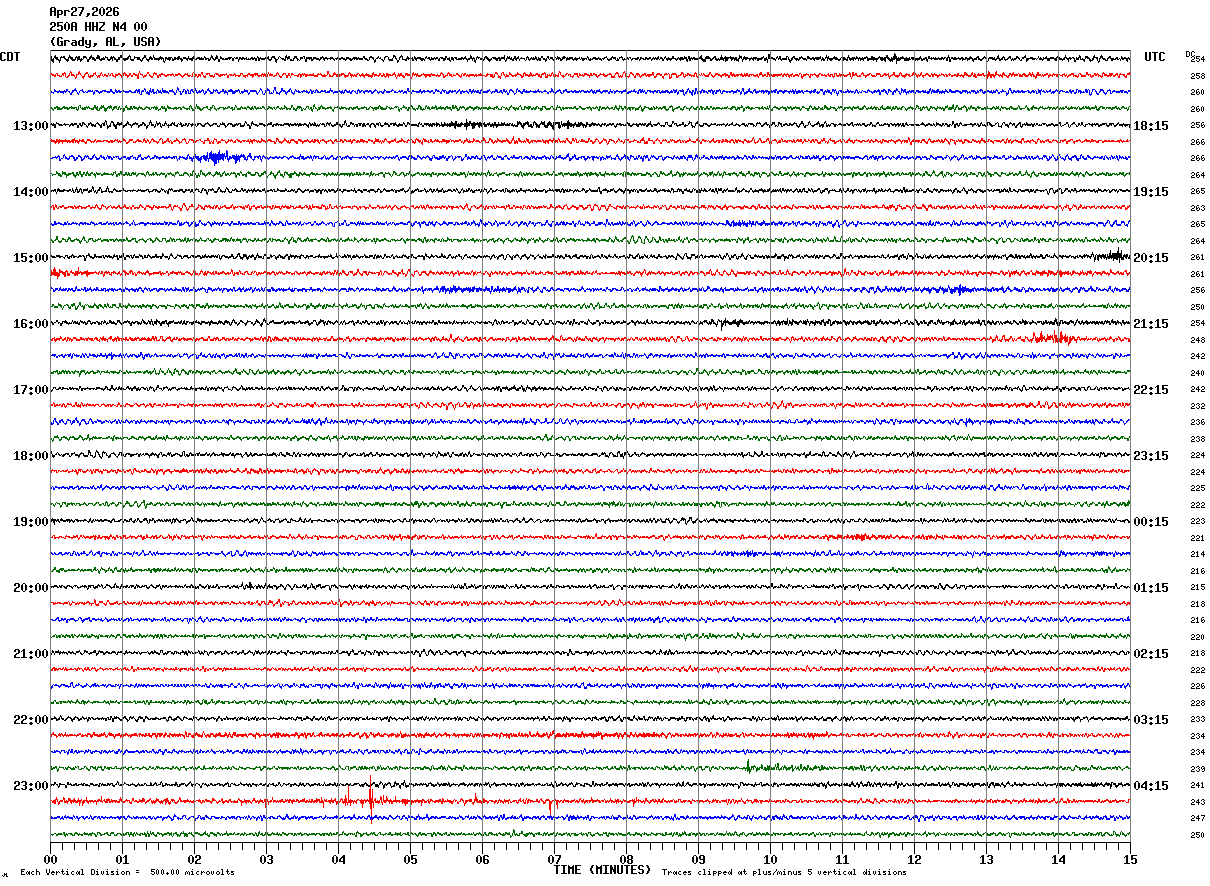The height and width of the screenshot is (886, 1210).
Task: Select the 14:00 CDT time label
Action: (30, 192)
